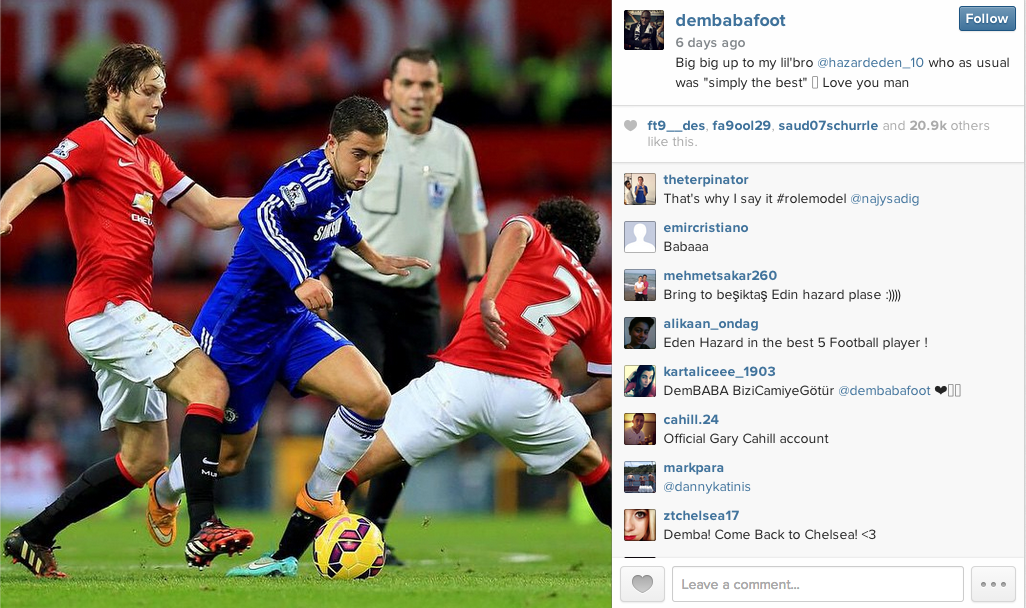Viewport: 1026px width, 608px height.
Task: Click ztchelsea17's avatar image
Action: pos(639,525)
